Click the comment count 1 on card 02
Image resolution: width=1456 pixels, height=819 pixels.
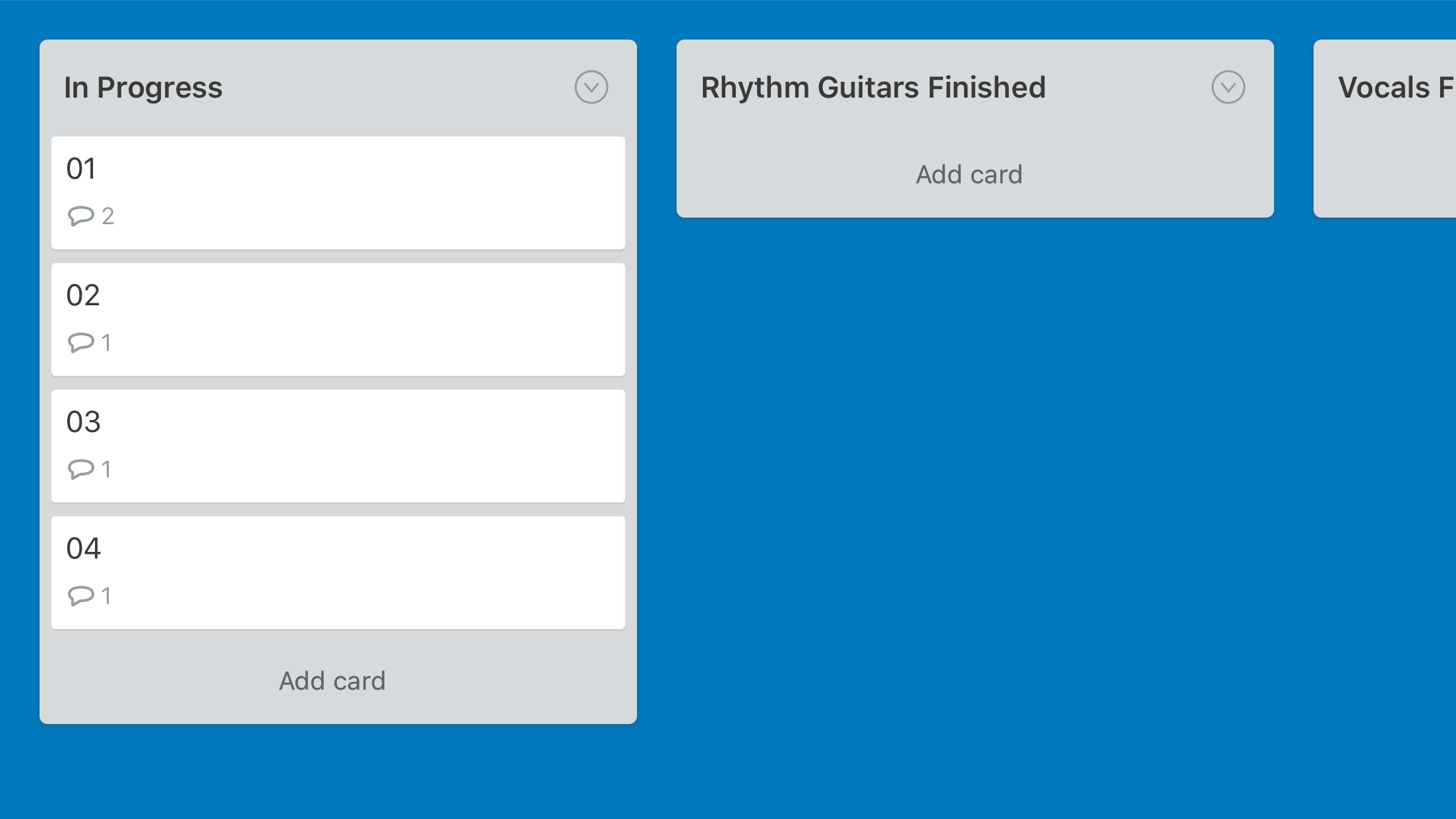pyautogui.click(x=106, y=343)
